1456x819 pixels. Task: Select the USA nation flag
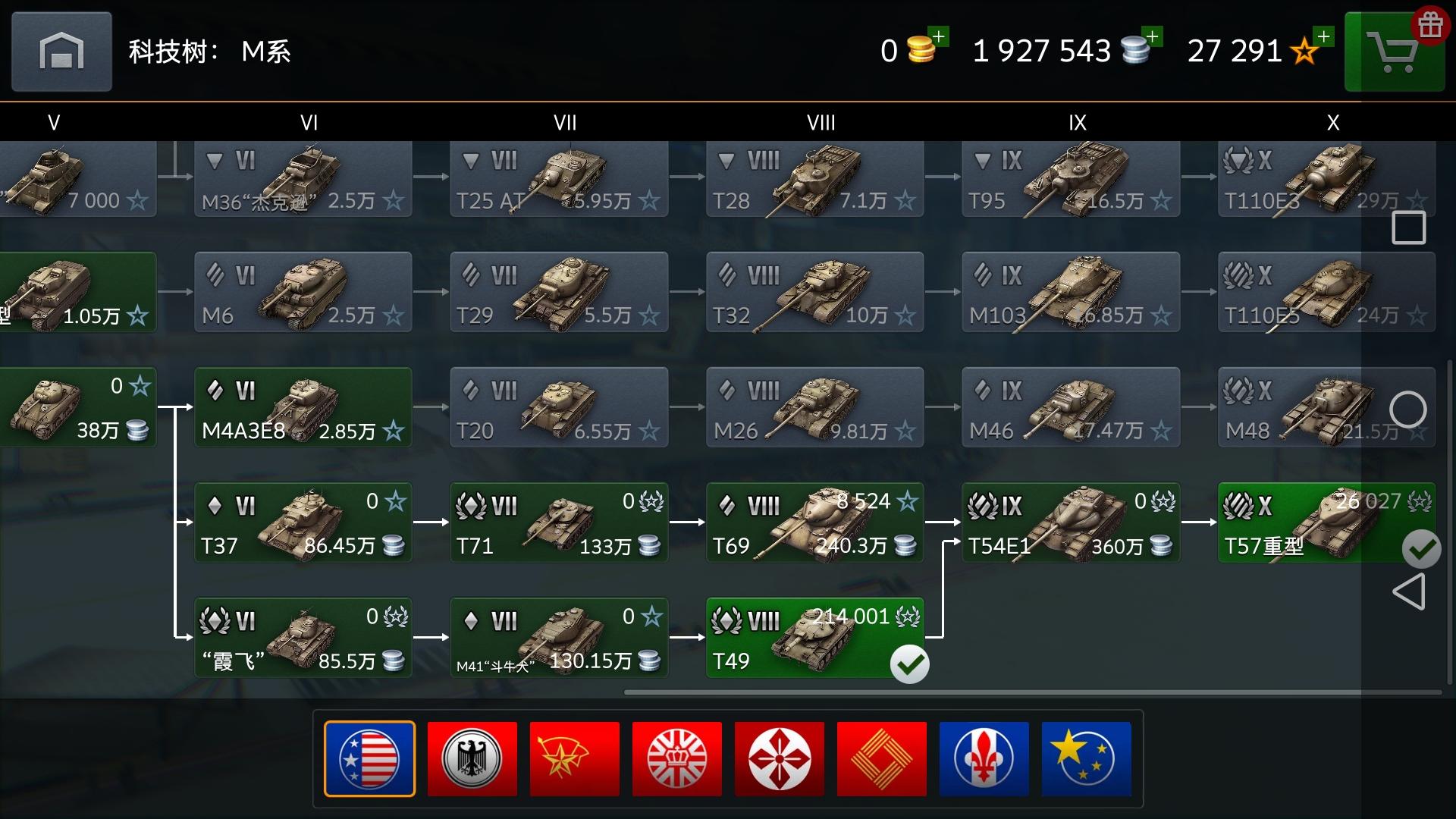(369, 758)
